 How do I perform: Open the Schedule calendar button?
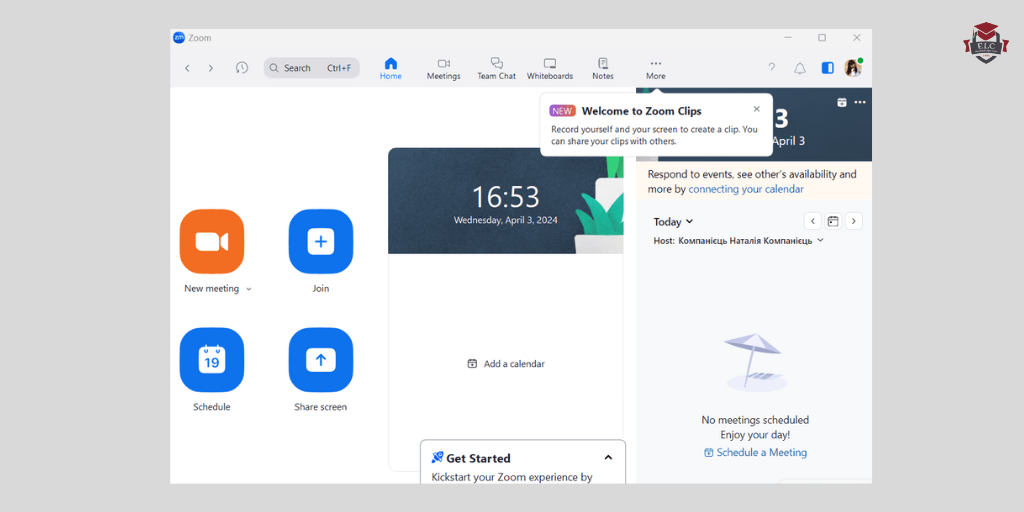tap(212, 360)
